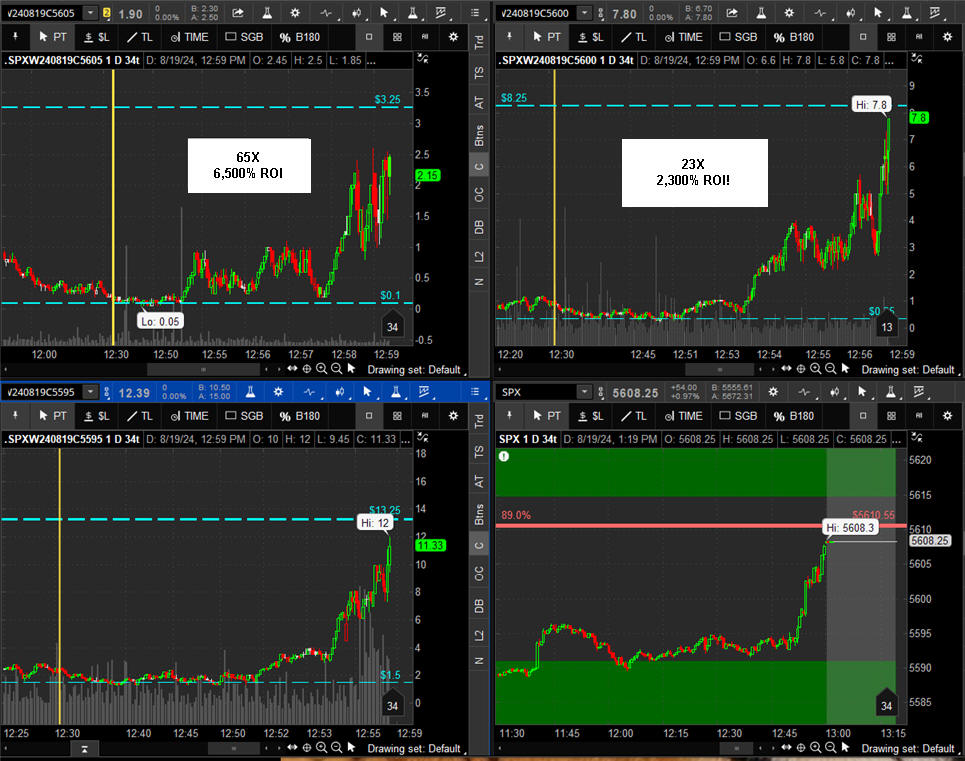Expand the SPX symbol dropdown arrow
Viewport: 965px width, 761px height.
click(584, 392)
